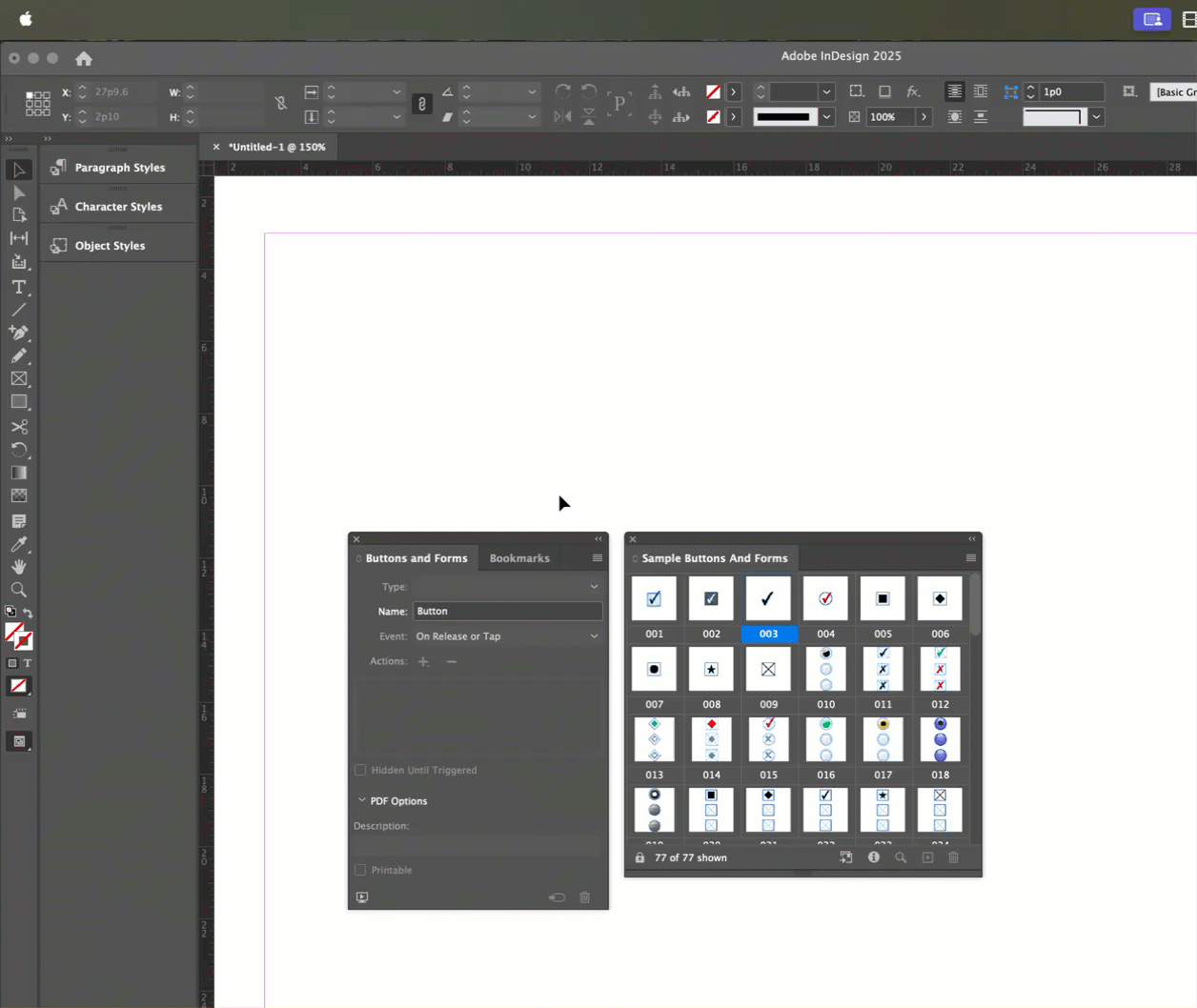This screenshot has width=1197, height=1008.
Task: Open the stroke style dropdown
Action: [826, 117]
